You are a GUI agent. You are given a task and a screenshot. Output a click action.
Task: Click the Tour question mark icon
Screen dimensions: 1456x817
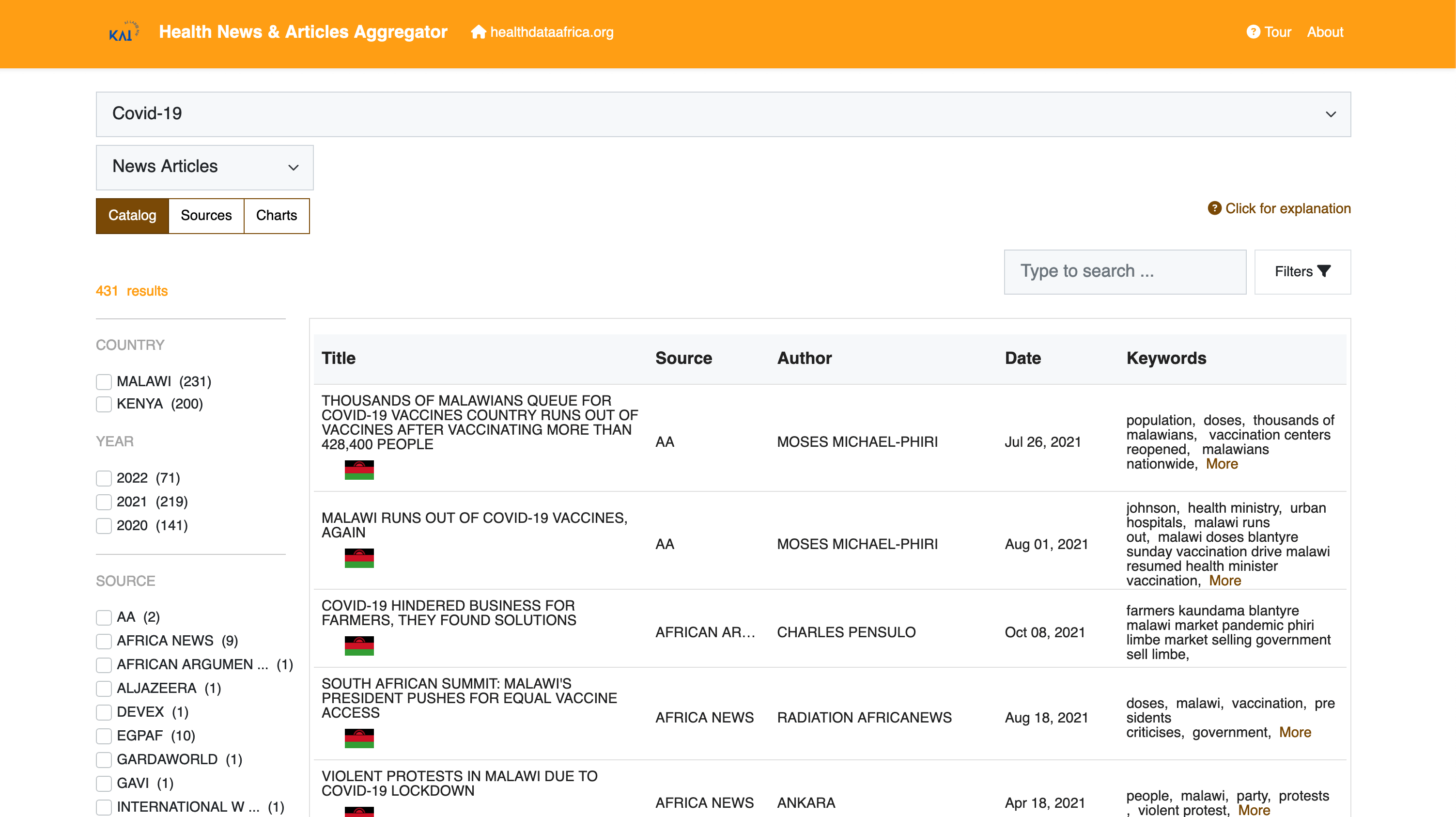[1253, 31]
